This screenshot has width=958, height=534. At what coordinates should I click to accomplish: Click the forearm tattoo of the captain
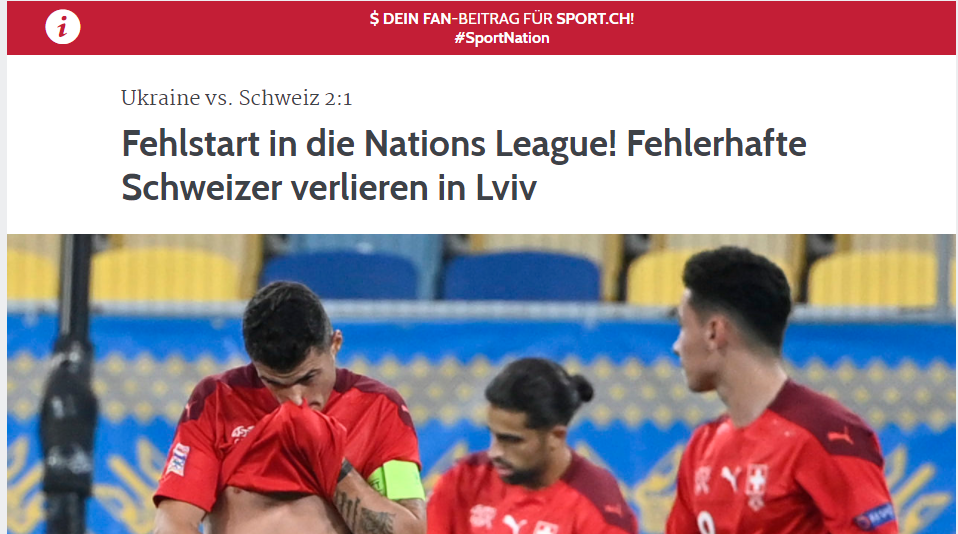click(366, 511)
